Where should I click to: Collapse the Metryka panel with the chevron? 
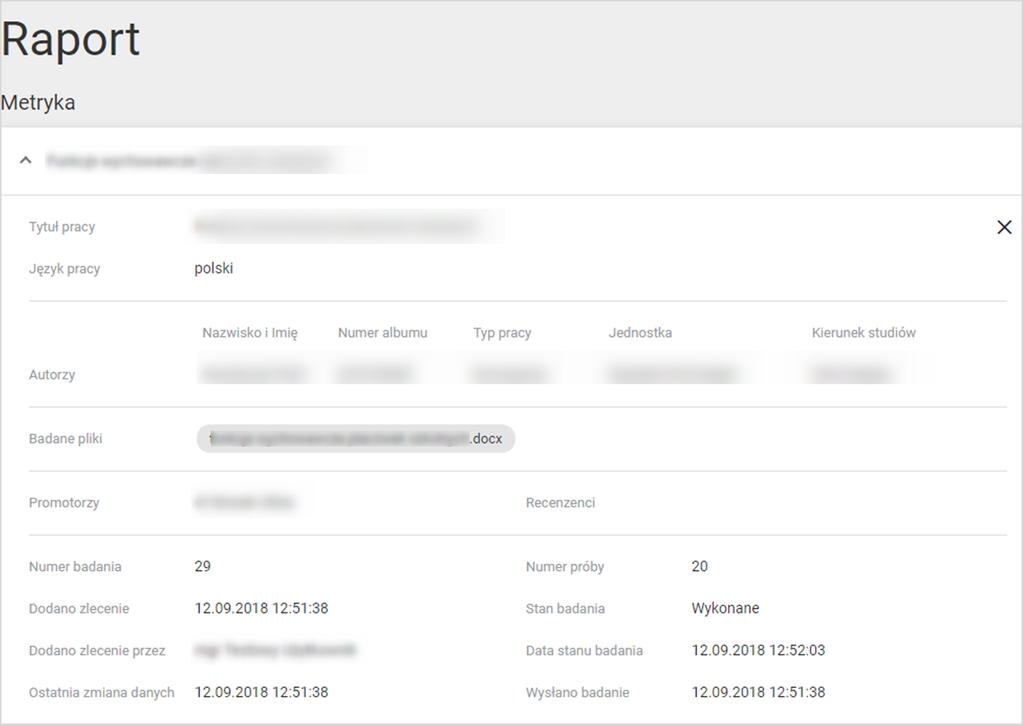tap(25, 160)
